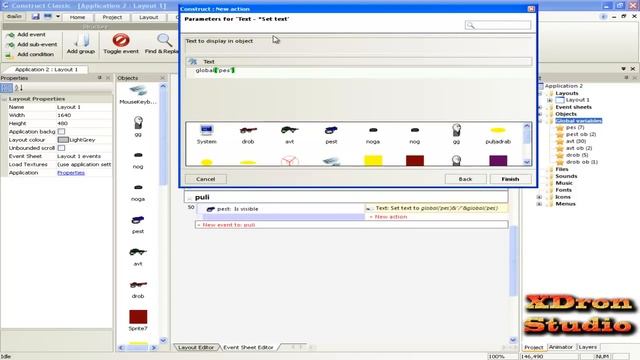Select Sprite7 object in the Objects panel

click(x=138, y=320)
